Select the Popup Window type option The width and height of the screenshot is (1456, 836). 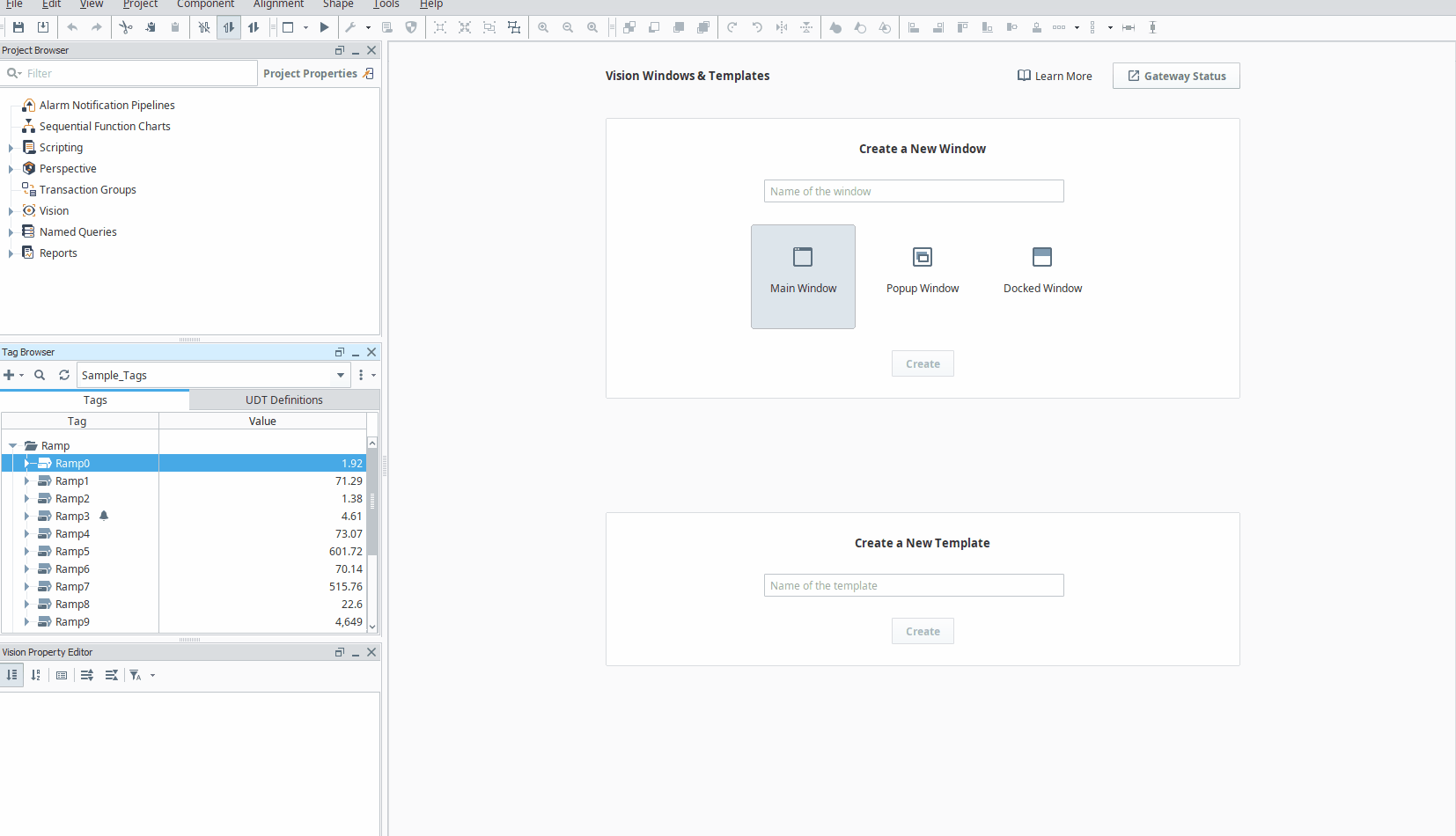coord(923,268)
